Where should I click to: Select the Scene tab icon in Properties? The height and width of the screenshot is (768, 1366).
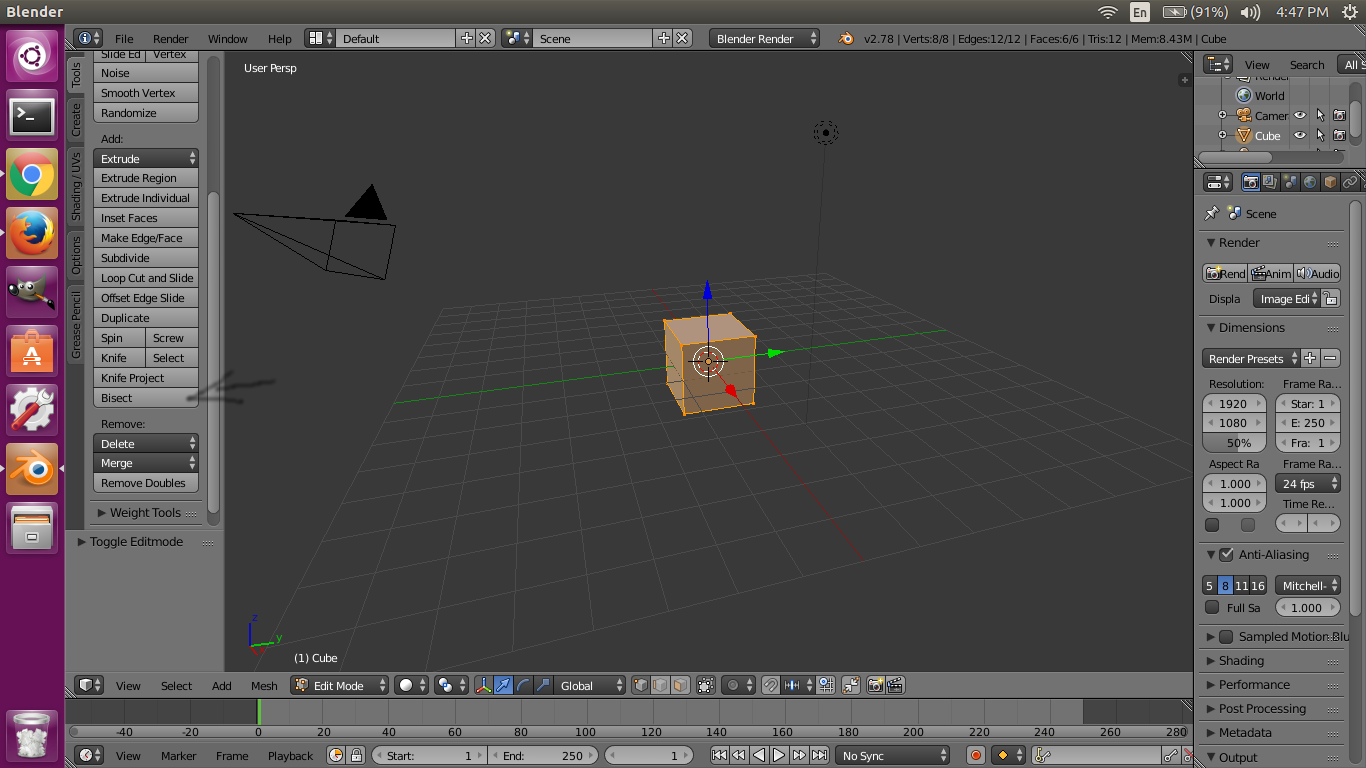coord(1290,182)
